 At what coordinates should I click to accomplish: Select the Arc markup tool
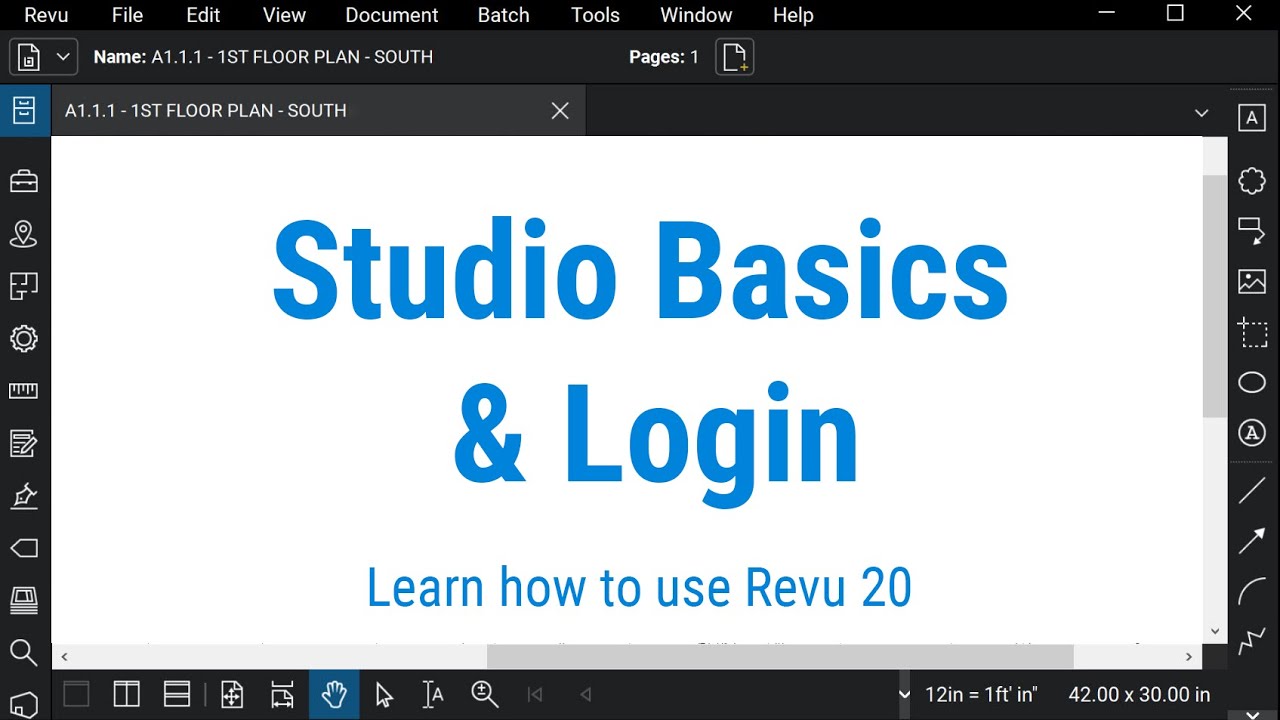[1252, 592]
